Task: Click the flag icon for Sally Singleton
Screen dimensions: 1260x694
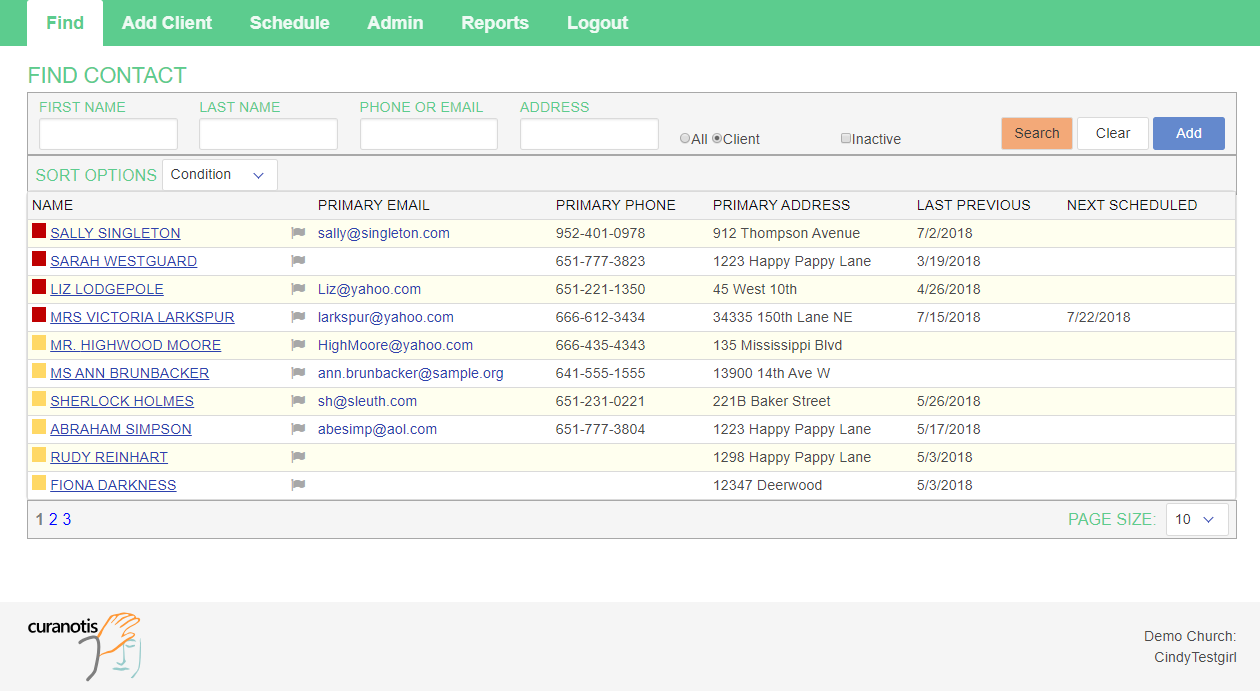Action: (298, 233)
